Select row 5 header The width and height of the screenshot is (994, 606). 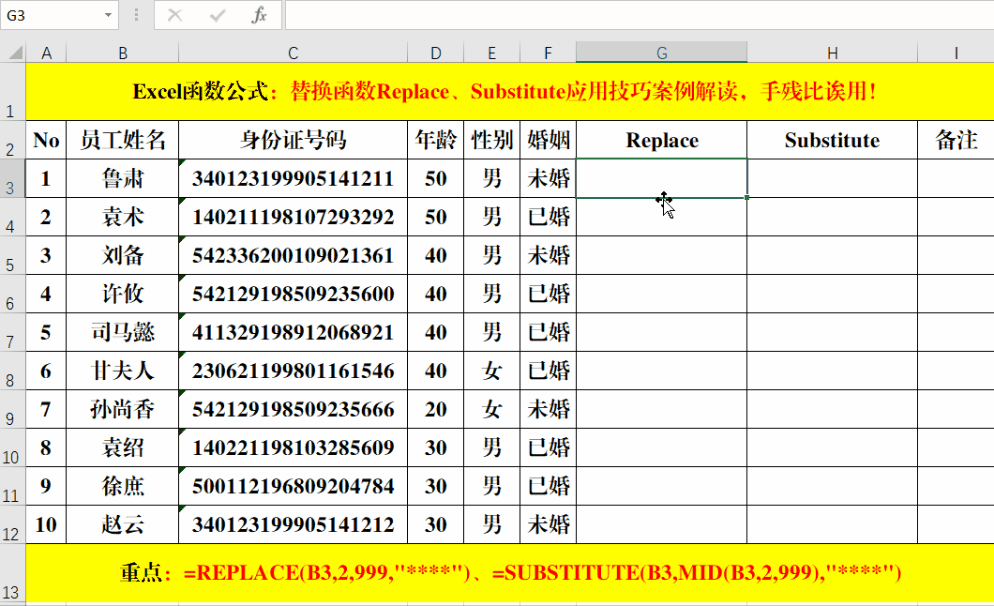pos(13,255)
